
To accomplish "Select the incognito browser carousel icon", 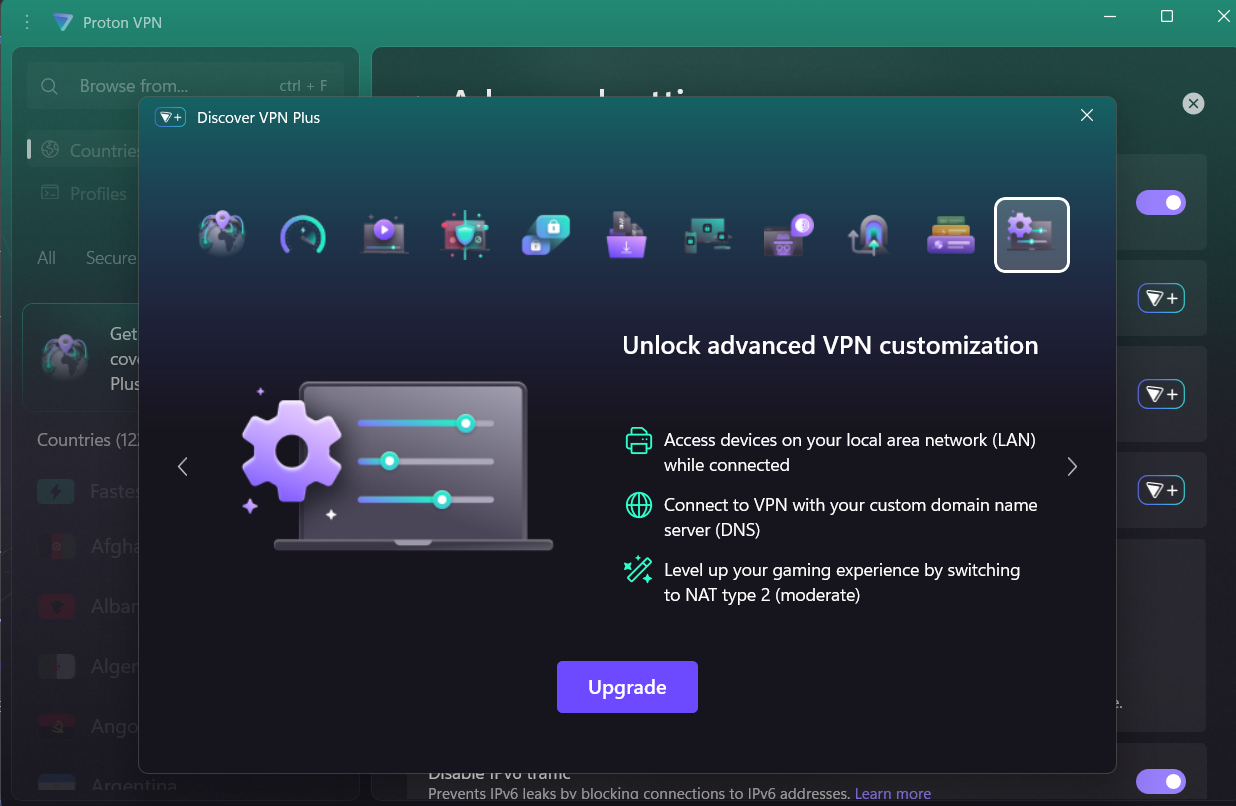I will tap(789, 235).
